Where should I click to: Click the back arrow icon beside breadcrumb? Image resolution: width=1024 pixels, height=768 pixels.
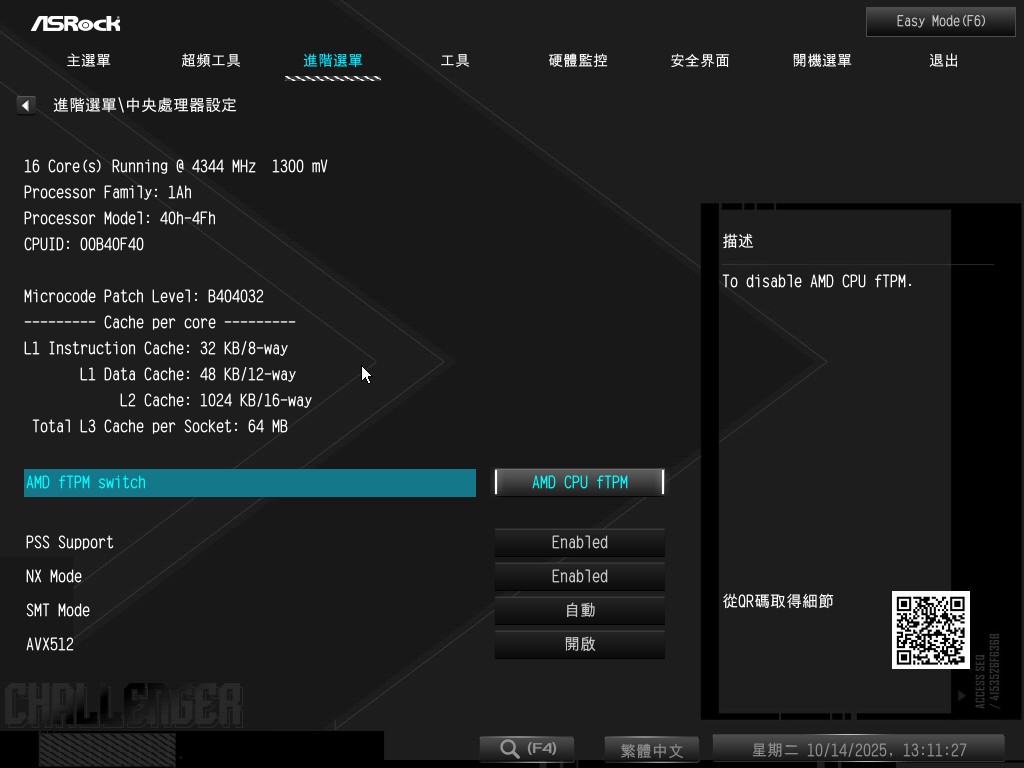coord(26,105)
